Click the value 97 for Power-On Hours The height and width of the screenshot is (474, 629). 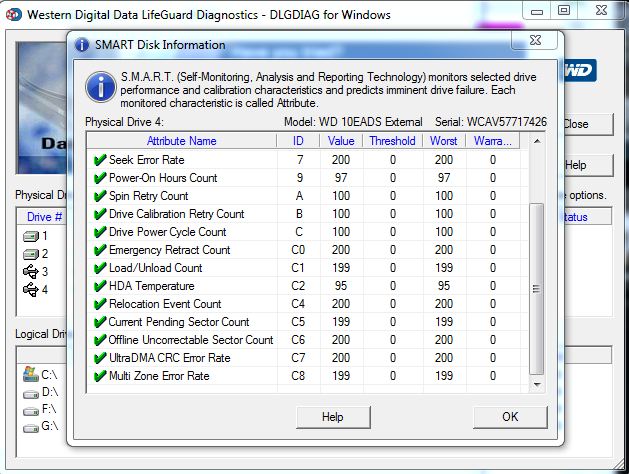(x=341, y=178)
